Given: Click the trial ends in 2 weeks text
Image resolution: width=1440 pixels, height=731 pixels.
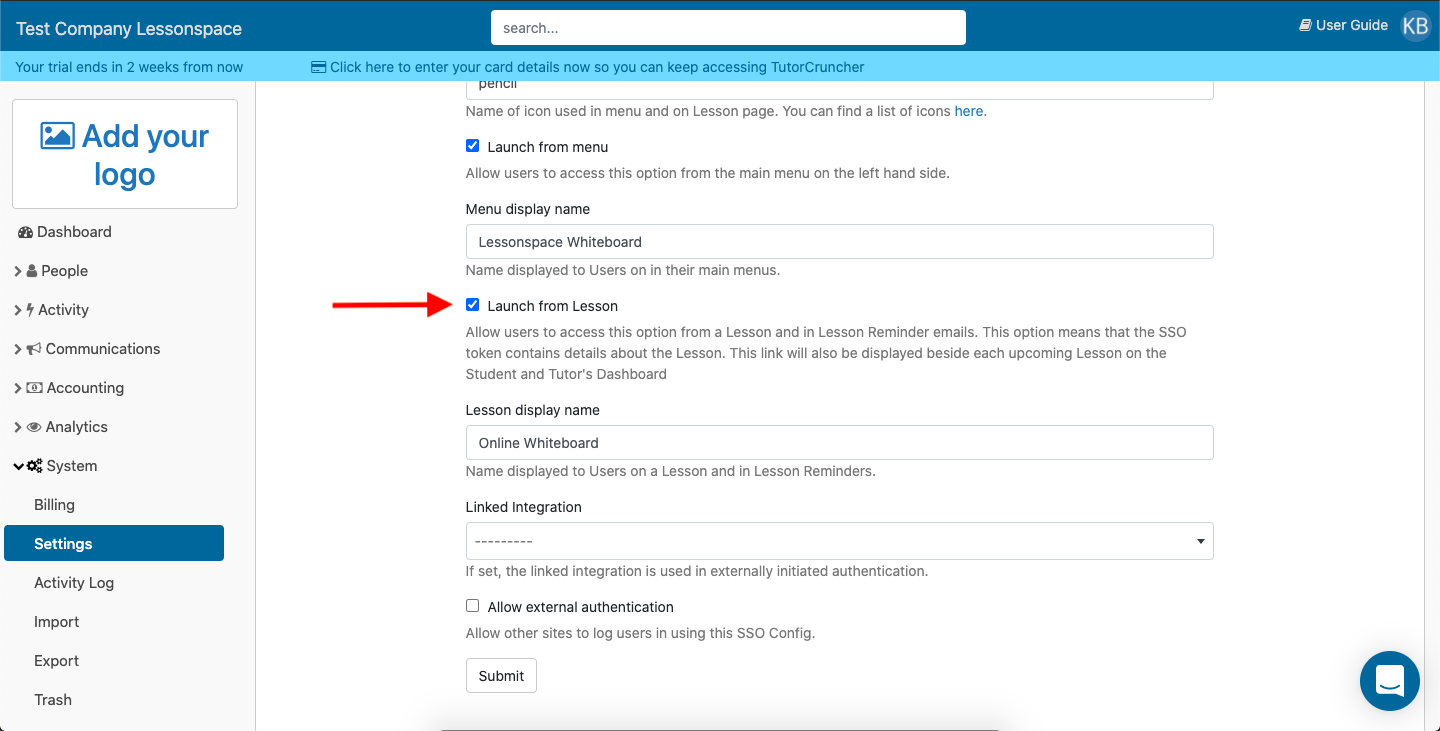Looking at the screenshot, I should (130, 67).
